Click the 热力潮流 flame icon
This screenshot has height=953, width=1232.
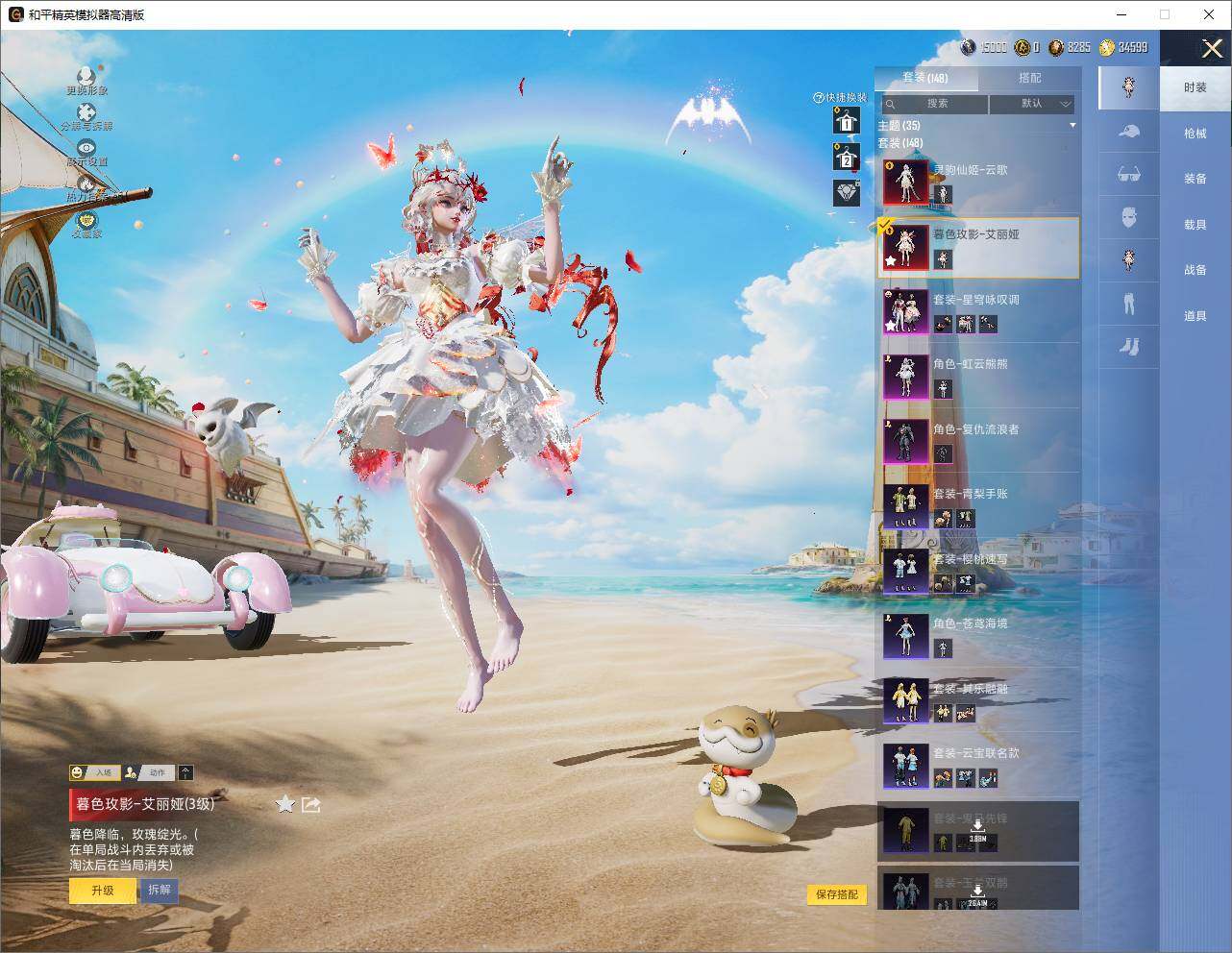pyautogui.click(x=86, y=183)
